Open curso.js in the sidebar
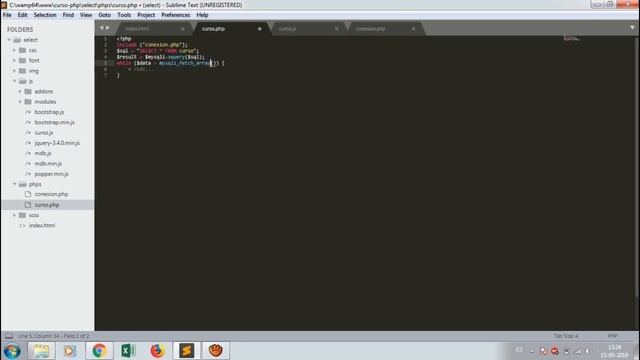Screen dimensions: 640x360 pos(44,133)
